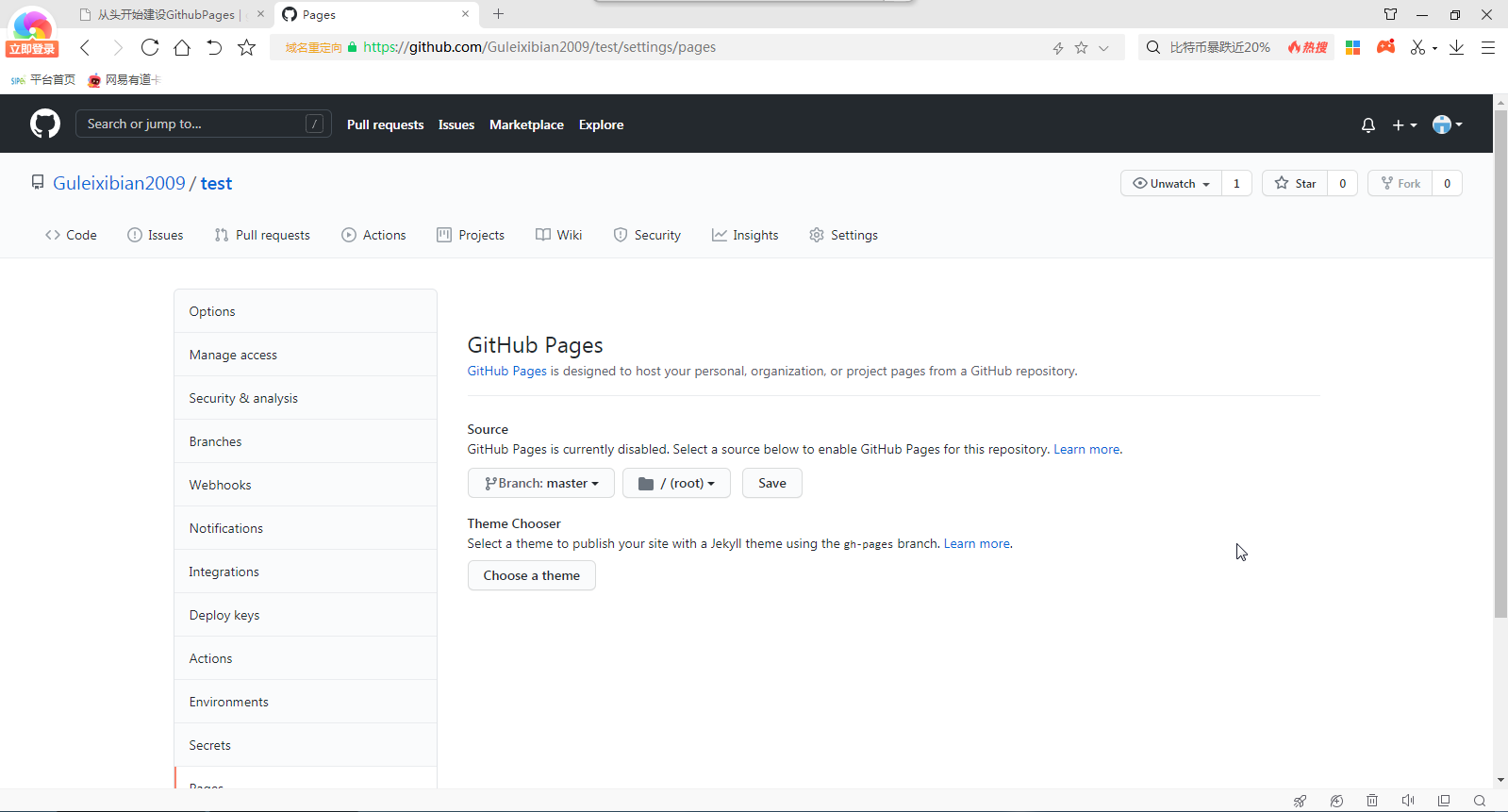Viewport: 1508px width, 812px height.
Task: Close the Pages browser tab
Action: click(x=465, y=14)
